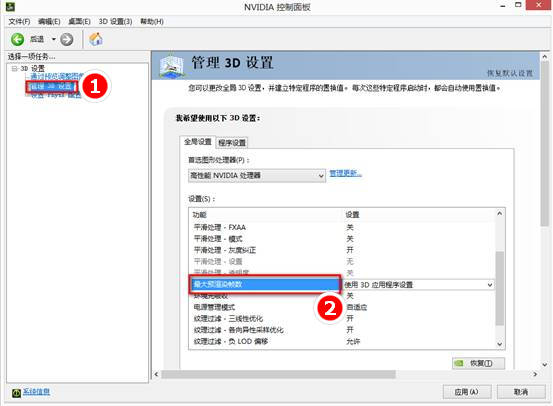553x406 pixels.
Task: Click the NVIDIA icon on 恢复 button
Action: (x=459, y=363)
